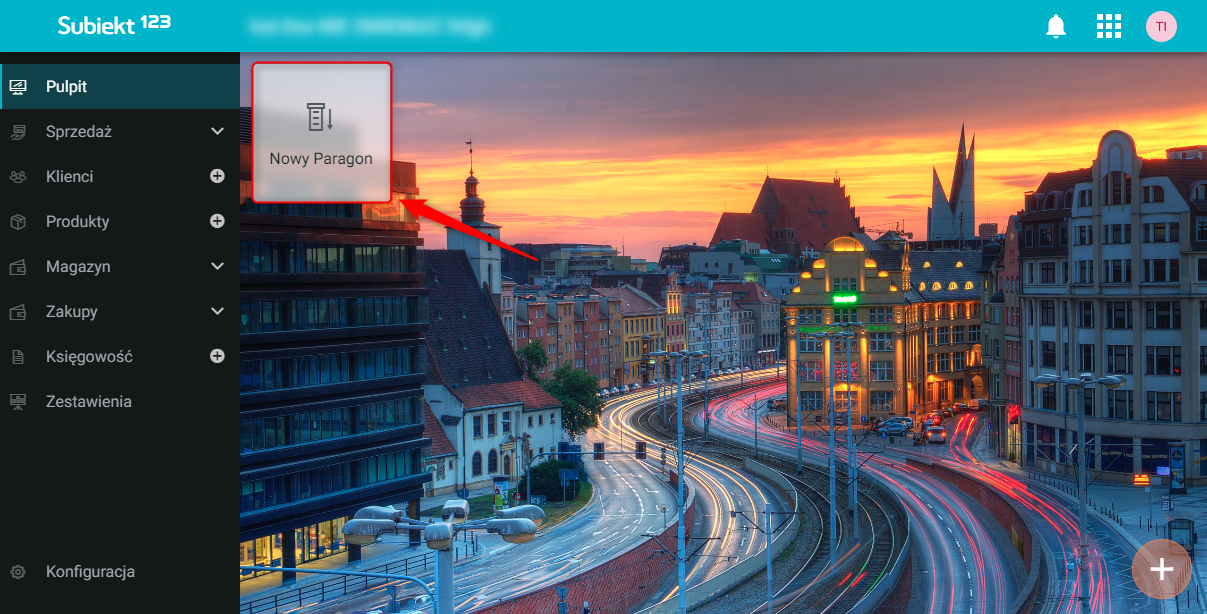Viewport: 1207px width, 614px height.
Task: Add a new client with Klienci plus
Action: (217, 176)
